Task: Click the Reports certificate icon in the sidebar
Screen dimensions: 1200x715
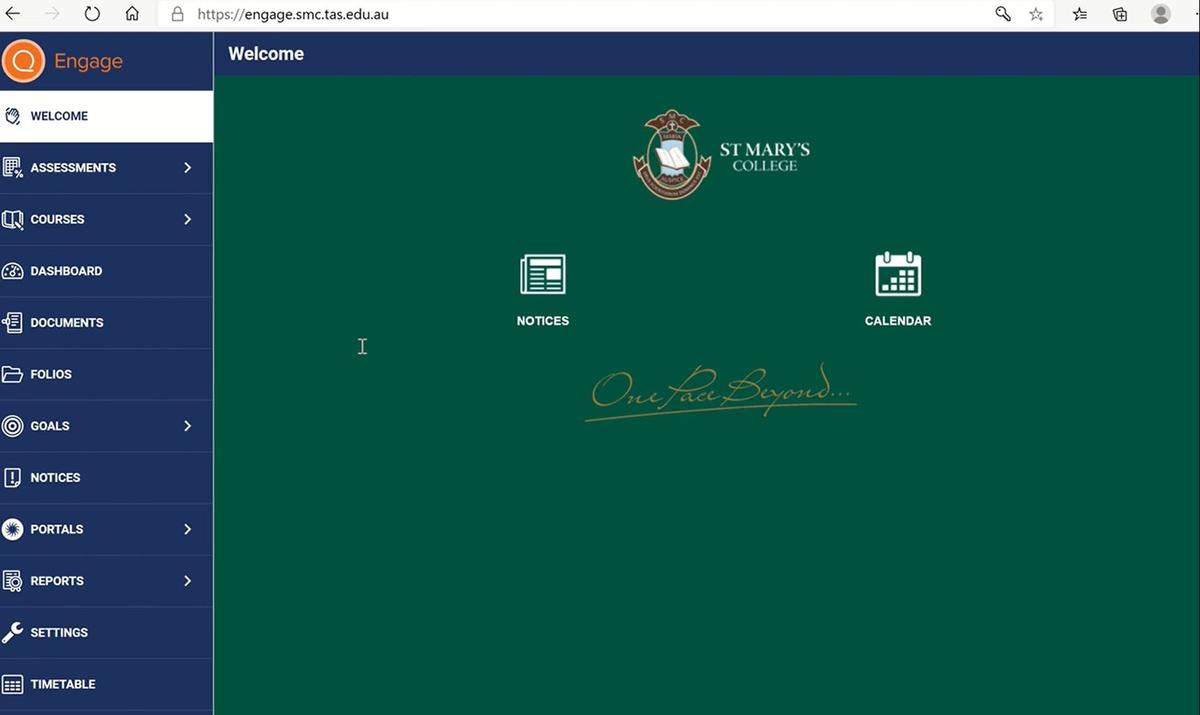Action: click(13, 581)
